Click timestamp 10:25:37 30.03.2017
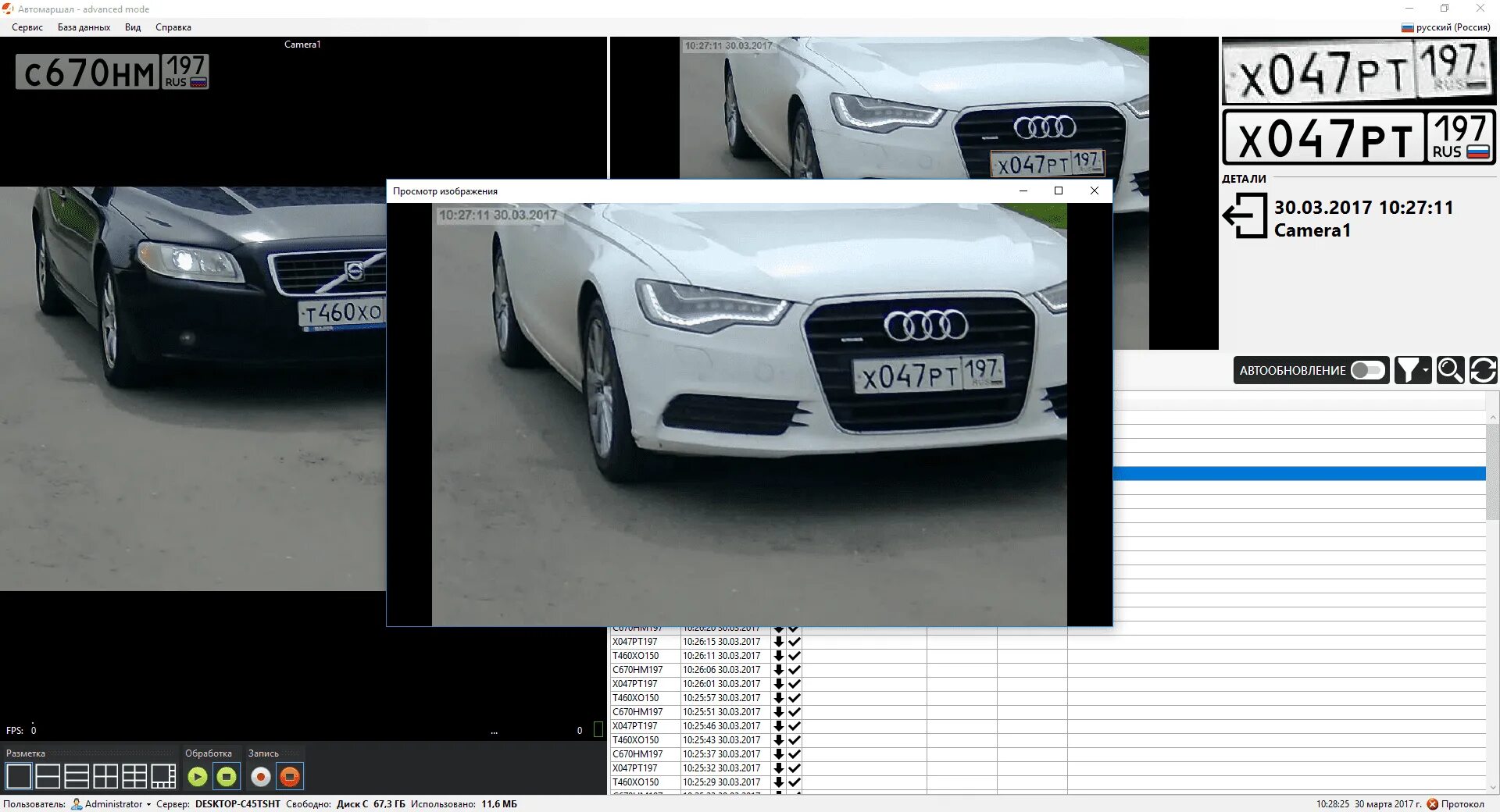The image size is (1500, 812). pos(721,754)
